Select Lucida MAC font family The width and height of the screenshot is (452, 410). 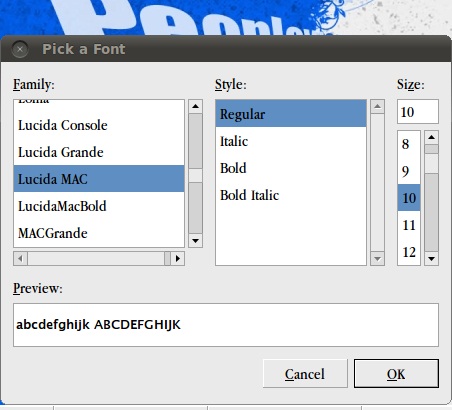pyautogui.click(x=99, y=179)
